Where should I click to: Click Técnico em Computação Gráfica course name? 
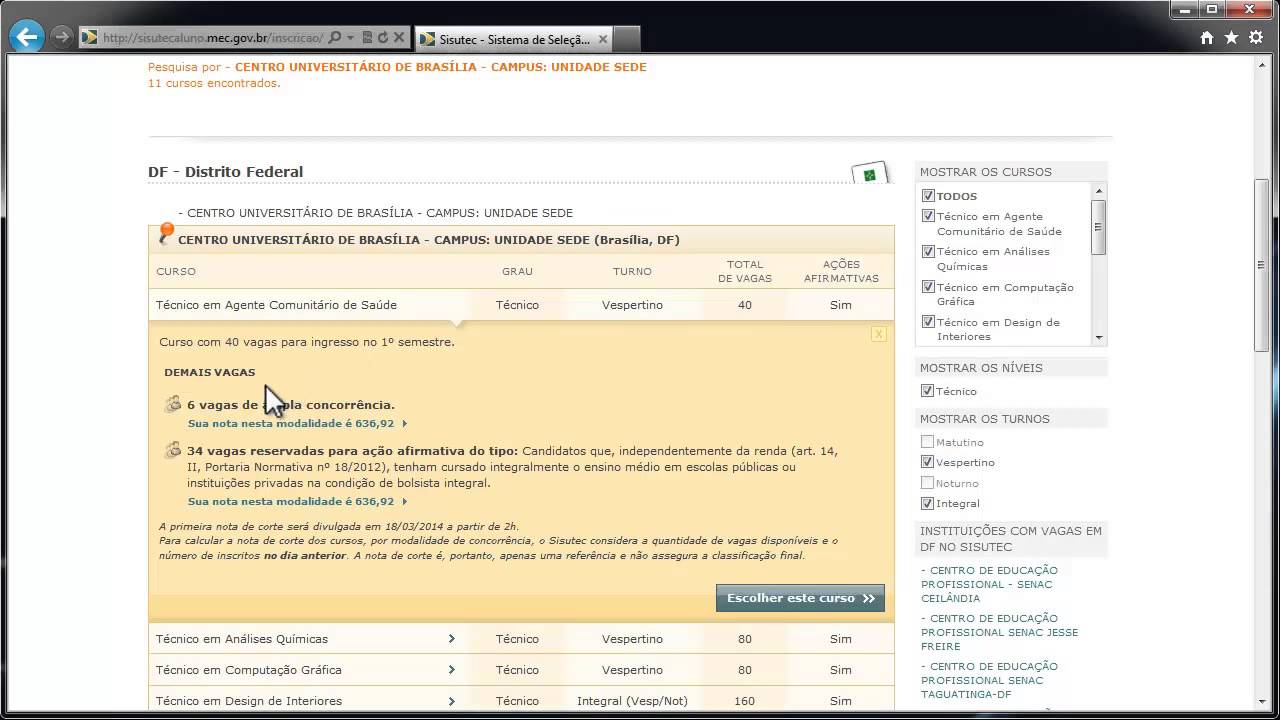pyautogui.click(x=249, y=670)
